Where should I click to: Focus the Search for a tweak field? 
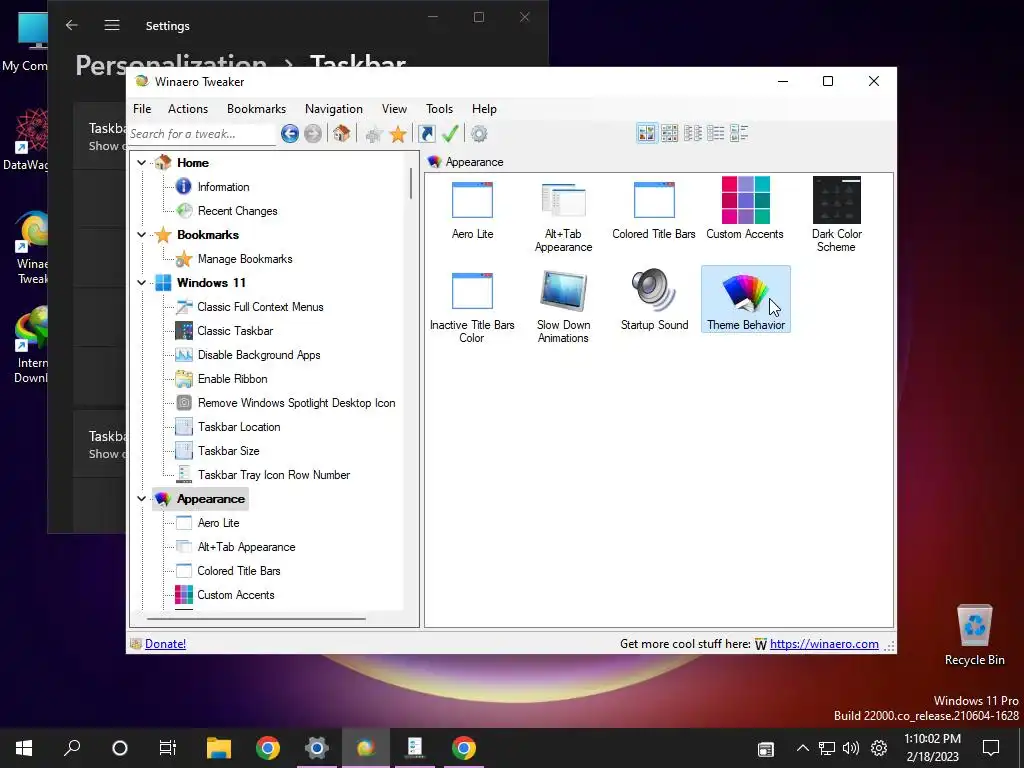coord(202,134)
